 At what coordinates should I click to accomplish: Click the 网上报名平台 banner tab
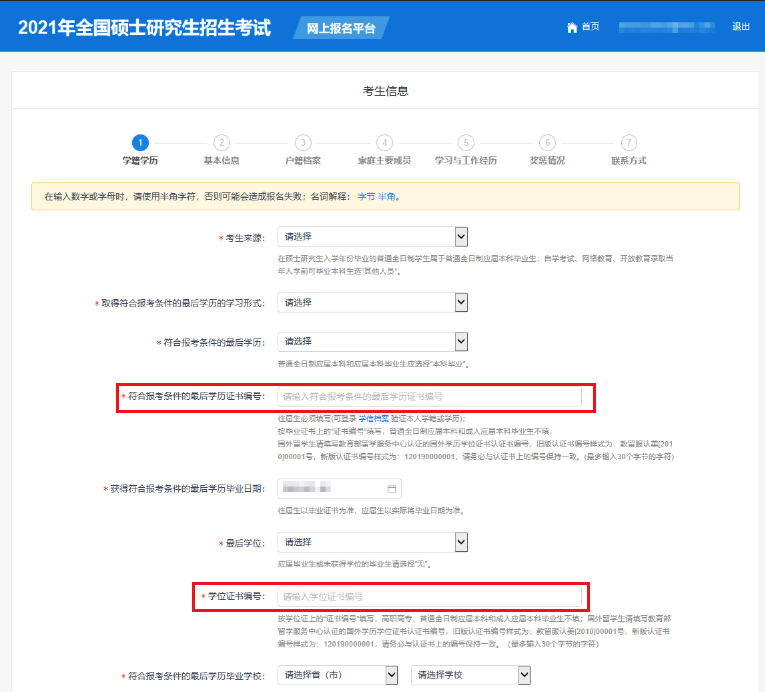(342, 28)
